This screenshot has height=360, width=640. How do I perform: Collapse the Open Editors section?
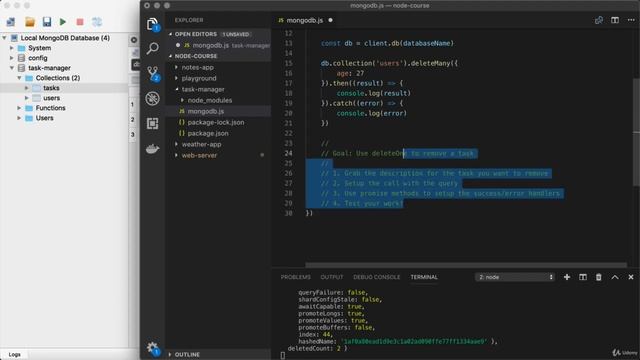point(171,34)
